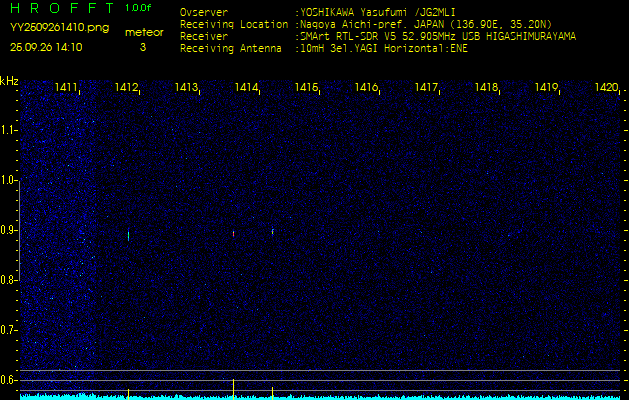Click the meteor count number 3
The width and height of the screenshot is (629, 400).
pyautogui.click(x=143, y=47)
